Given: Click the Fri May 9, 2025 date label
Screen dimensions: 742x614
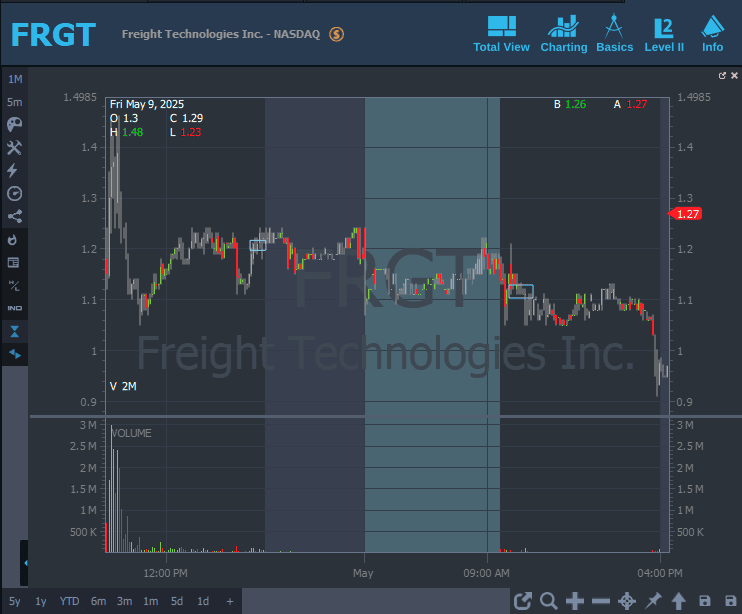Looking at the screenshot, I should click(147, 104).
